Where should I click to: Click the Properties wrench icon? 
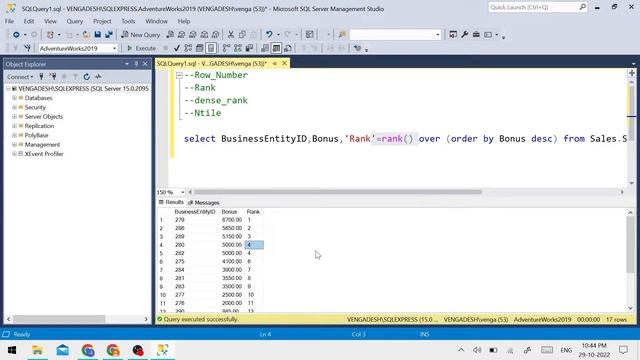(464, 35)
